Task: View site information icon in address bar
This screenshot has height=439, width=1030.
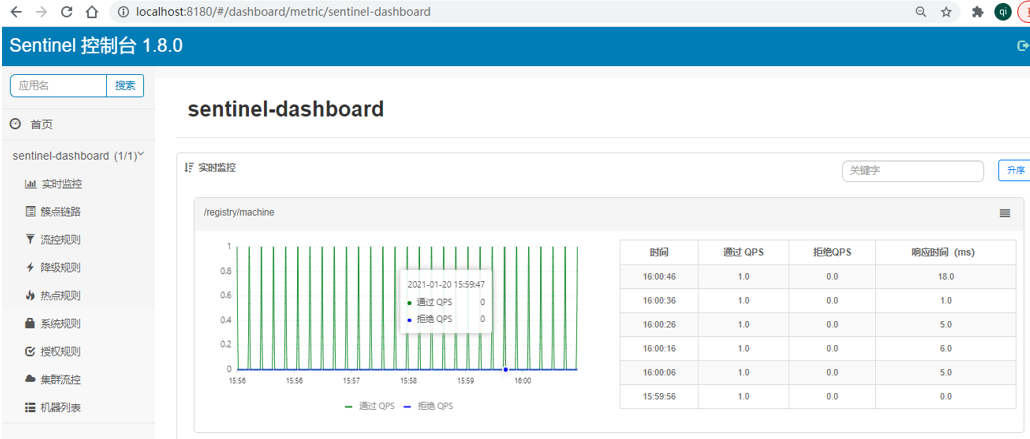Action: point(123,12)
